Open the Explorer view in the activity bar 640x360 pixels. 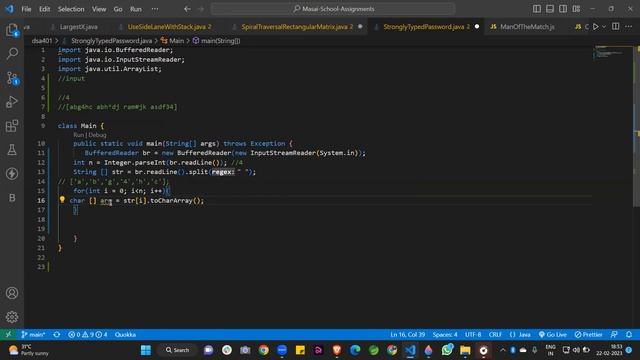[x=12, y=30]
